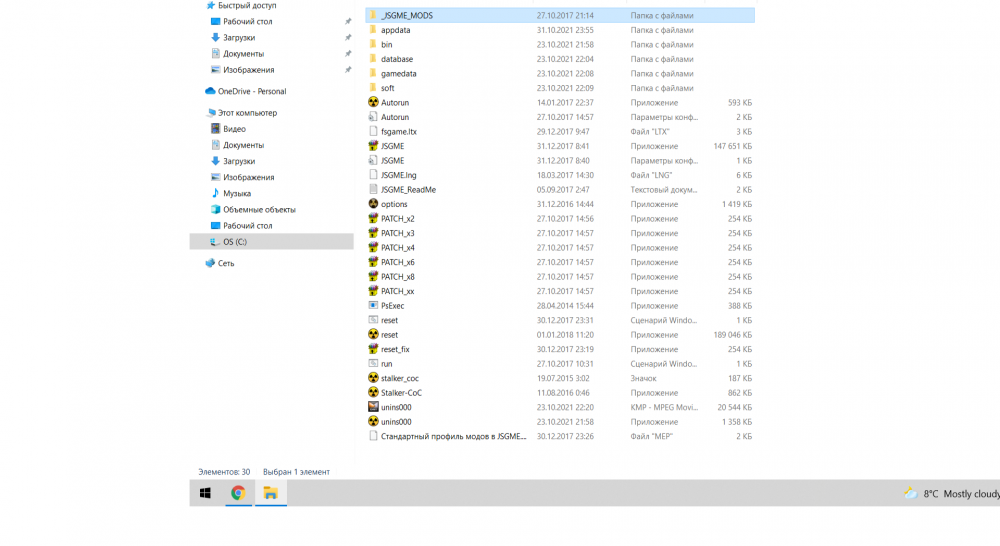This screenshot has width=1000, height=546.
Task: Select the reset_fix application icon
Action: click(373, 349)
